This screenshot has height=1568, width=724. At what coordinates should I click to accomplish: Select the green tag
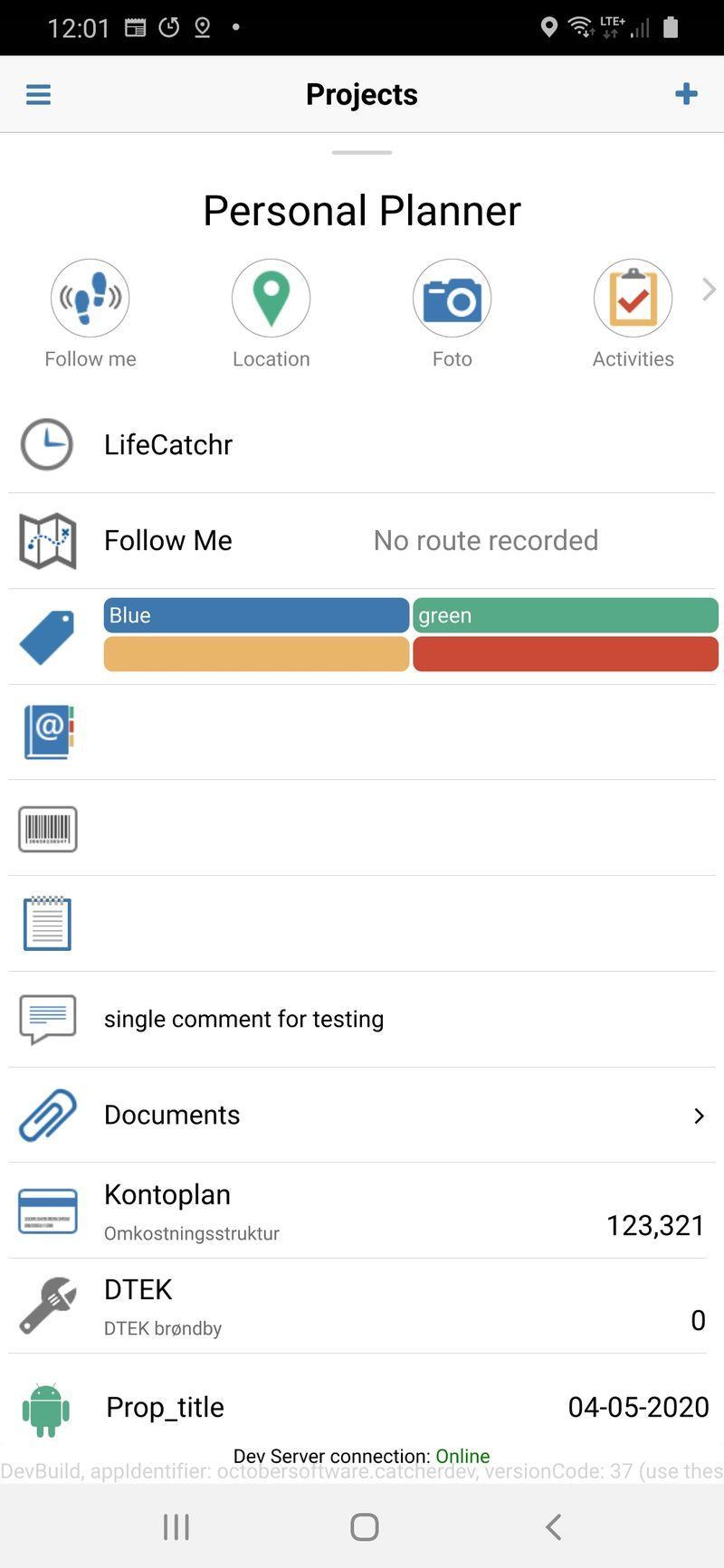pos(566,615)
